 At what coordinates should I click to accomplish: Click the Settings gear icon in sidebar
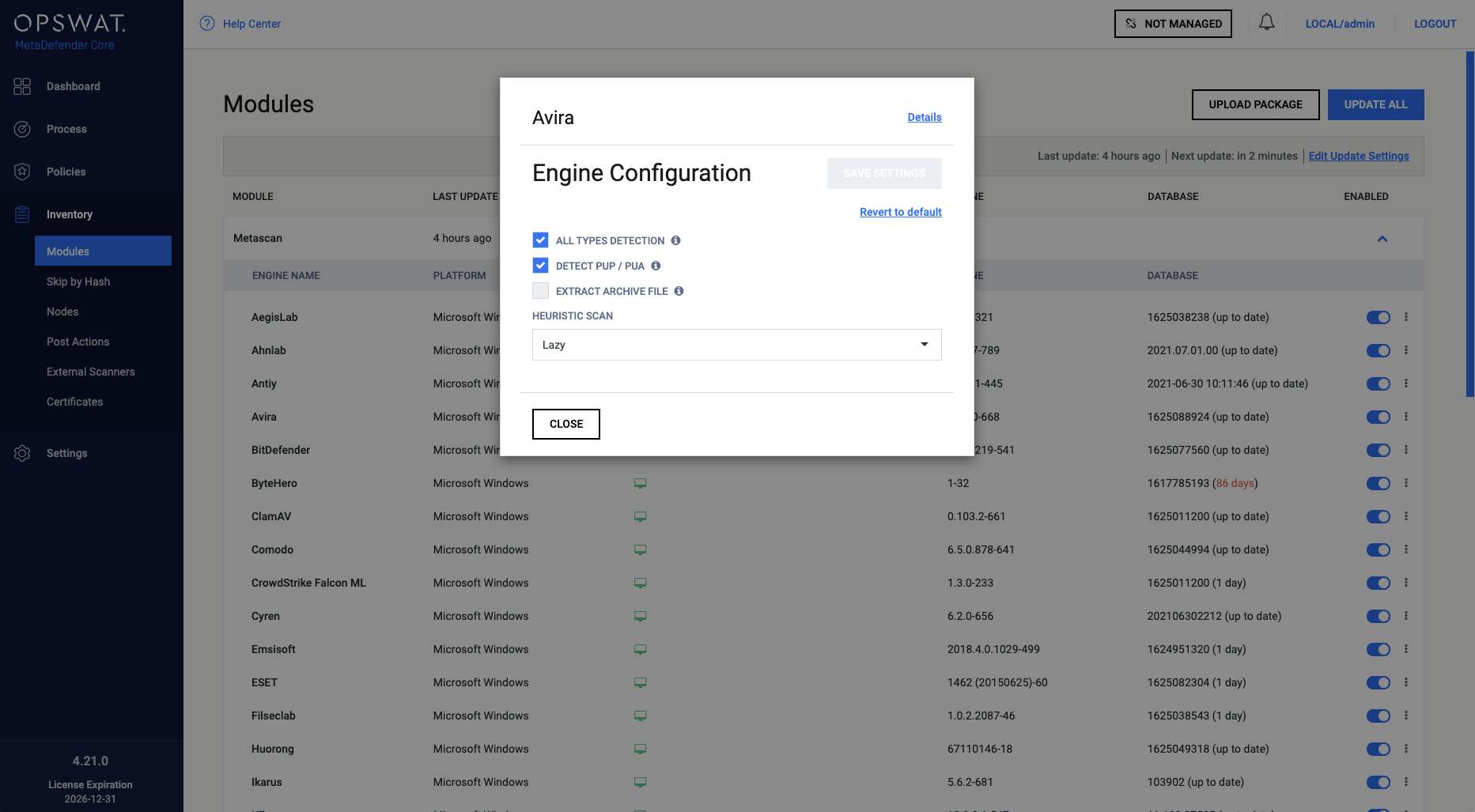pos(22,453)
